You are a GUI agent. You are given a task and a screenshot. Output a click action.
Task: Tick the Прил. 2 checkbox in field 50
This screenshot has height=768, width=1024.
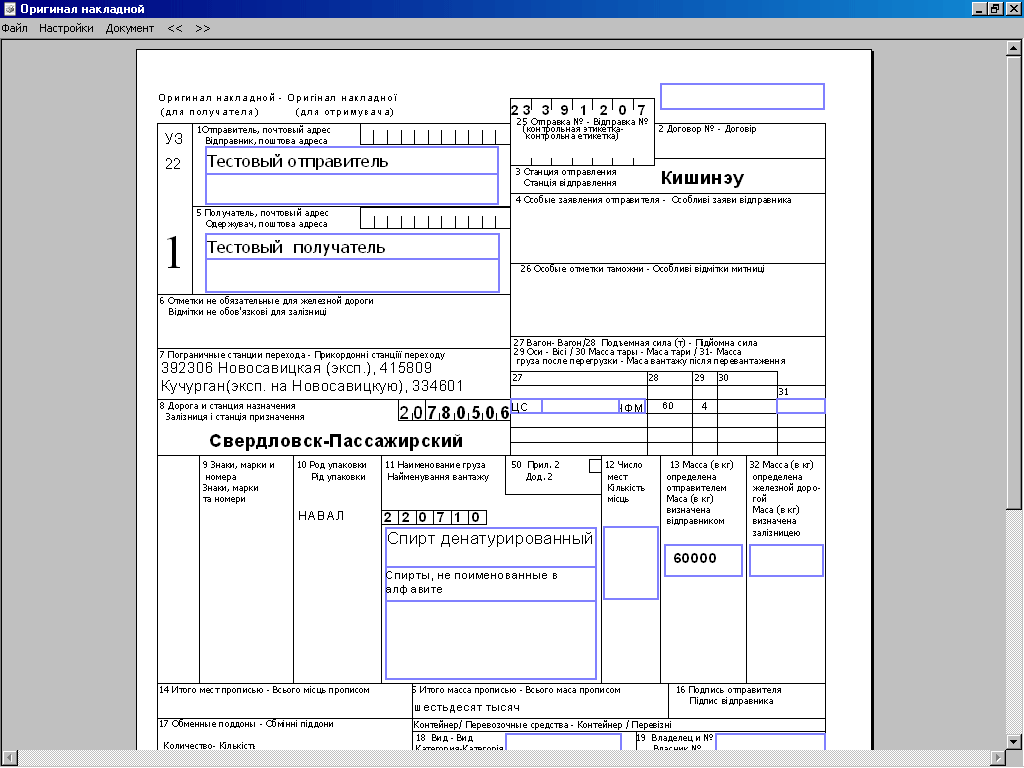[x=594, y=466]
